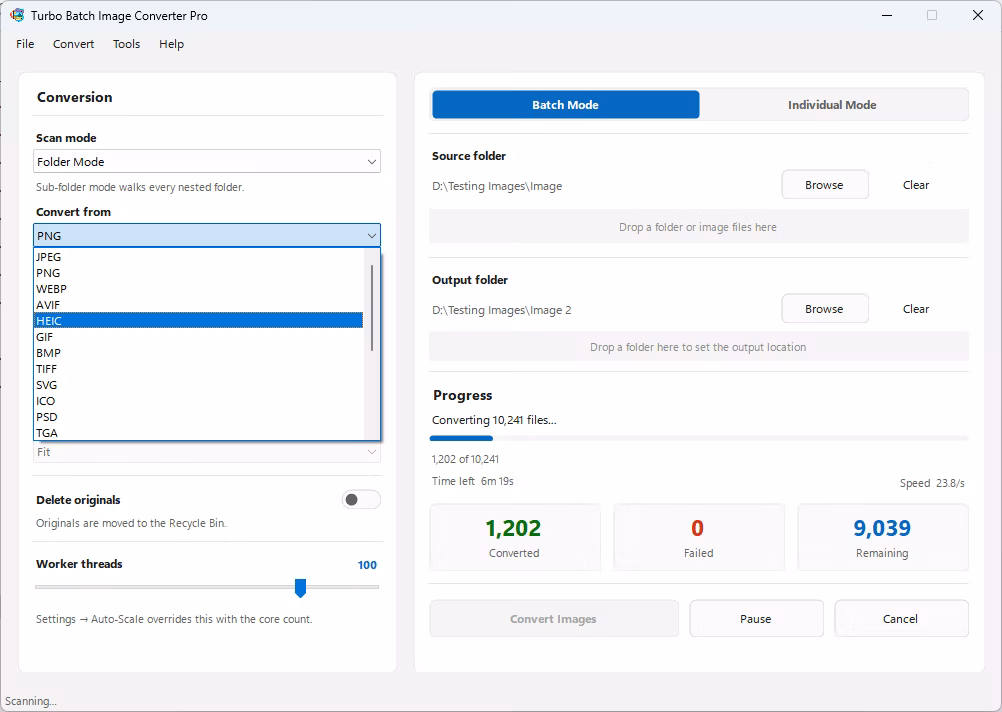Pick PSD in the format list
Screen dimensions: 1002x712
coord(198,417)
